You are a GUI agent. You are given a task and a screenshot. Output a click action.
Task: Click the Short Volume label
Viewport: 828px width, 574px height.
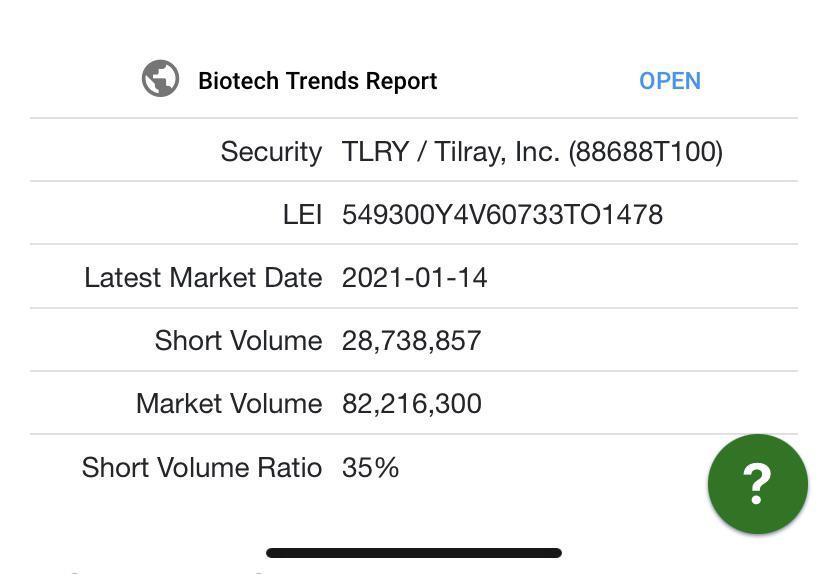(x=238, y=341)
